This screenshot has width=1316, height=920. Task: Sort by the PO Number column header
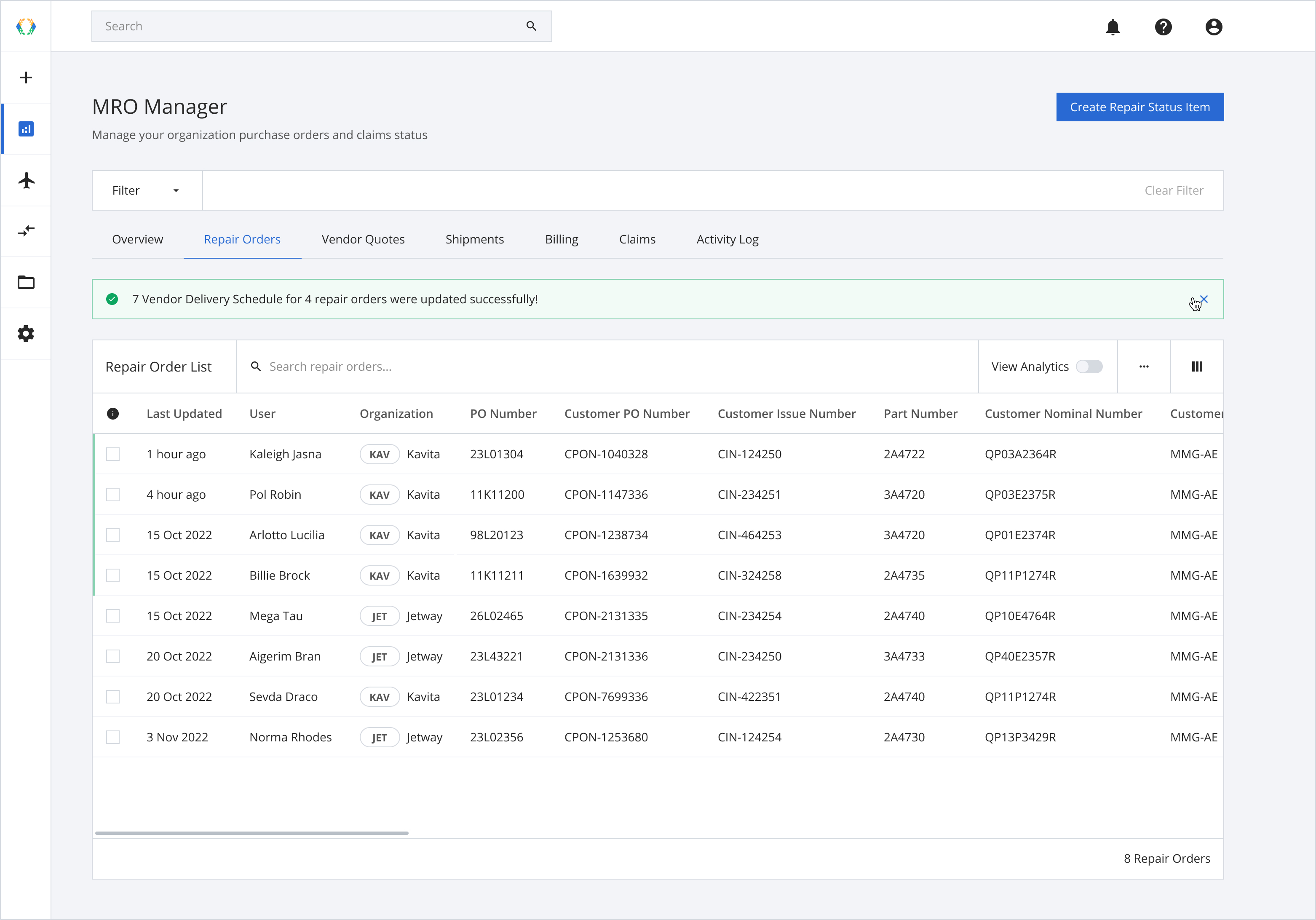(x=503, y=414)
